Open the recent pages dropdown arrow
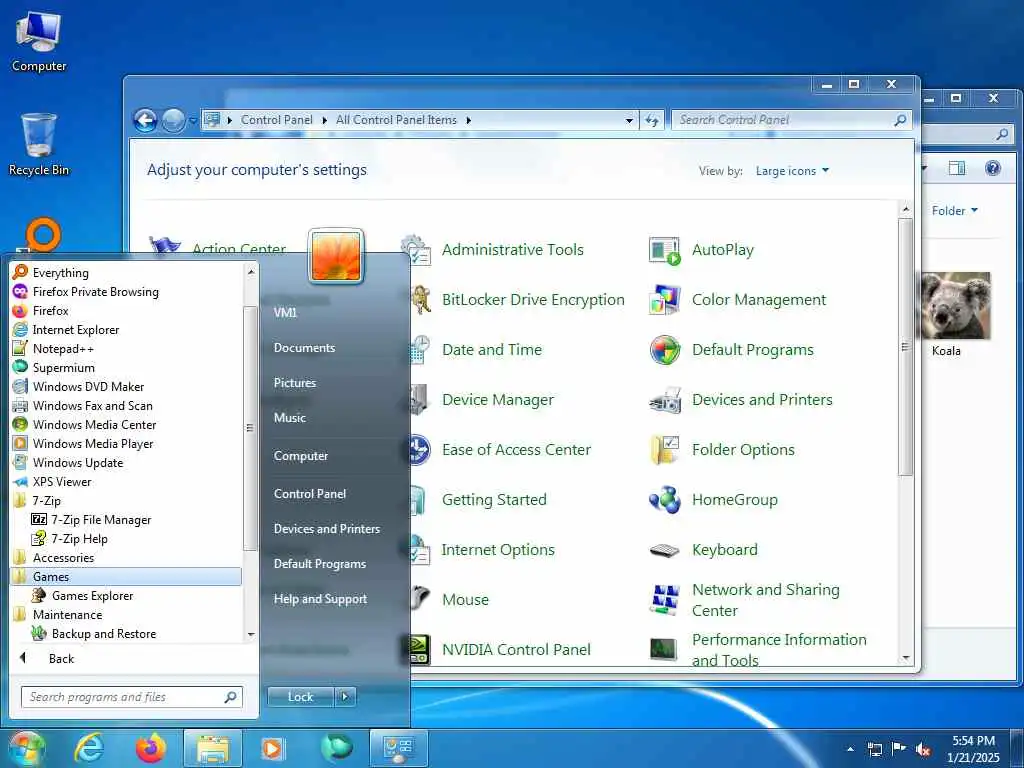 click(x=193, y=121)
